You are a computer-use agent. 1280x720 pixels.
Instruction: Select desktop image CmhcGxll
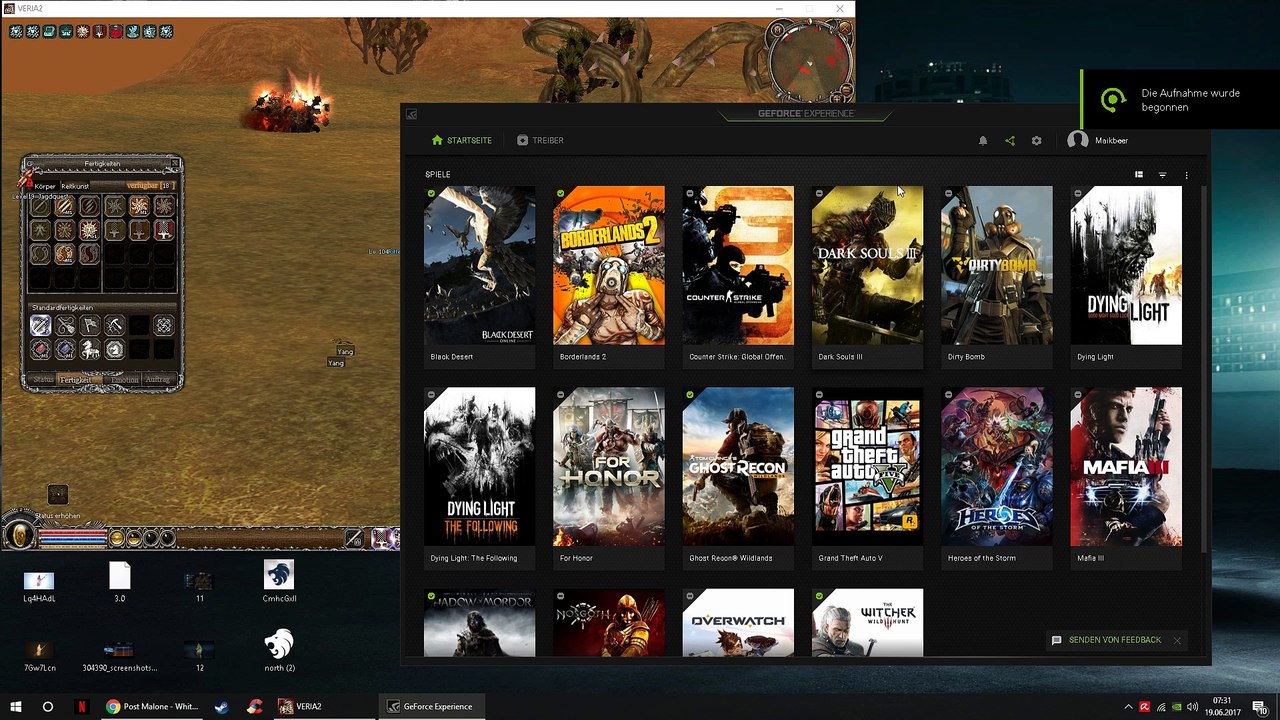pos(279,581)
